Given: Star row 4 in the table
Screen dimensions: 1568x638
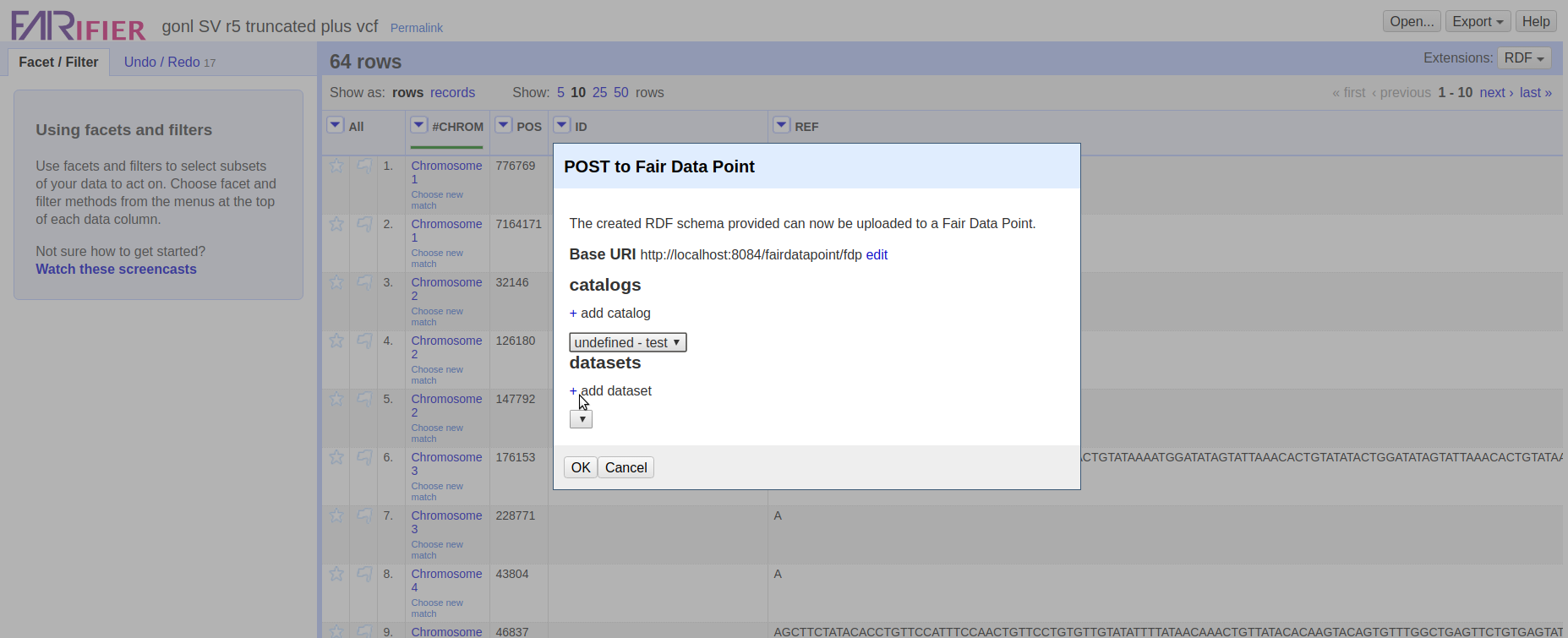Looking at the screenshot, I should (x=336, y=341).
